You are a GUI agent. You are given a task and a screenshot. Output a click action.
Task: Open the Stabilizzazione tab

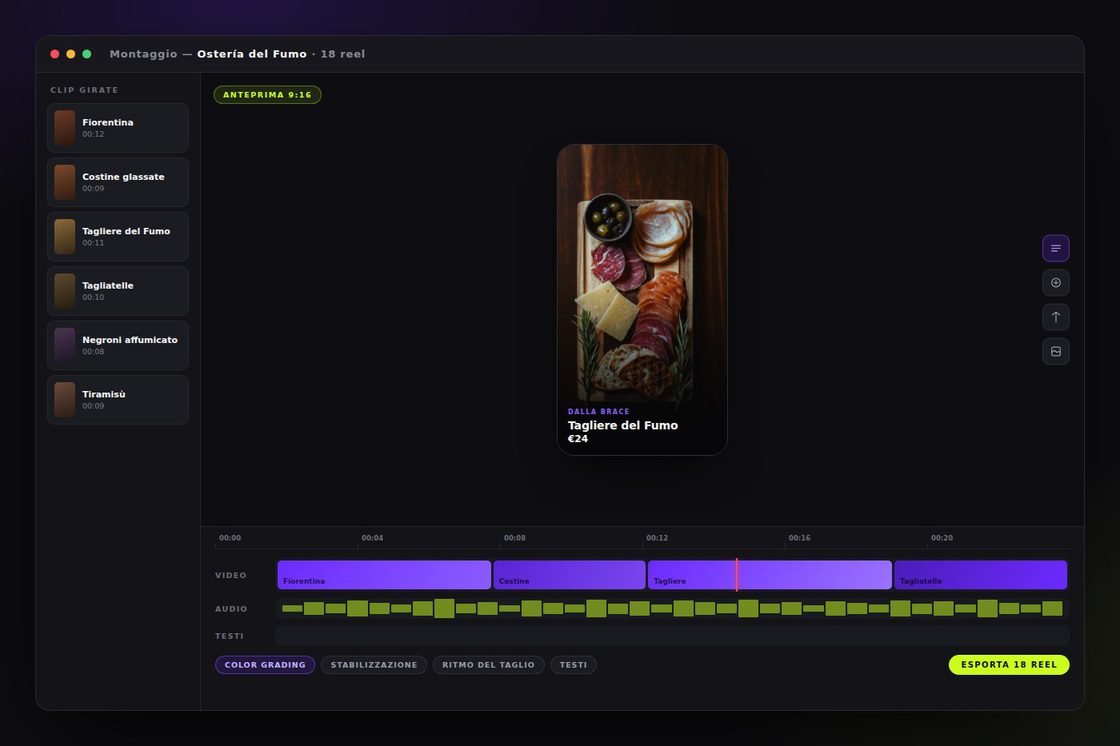coord(374,665)
